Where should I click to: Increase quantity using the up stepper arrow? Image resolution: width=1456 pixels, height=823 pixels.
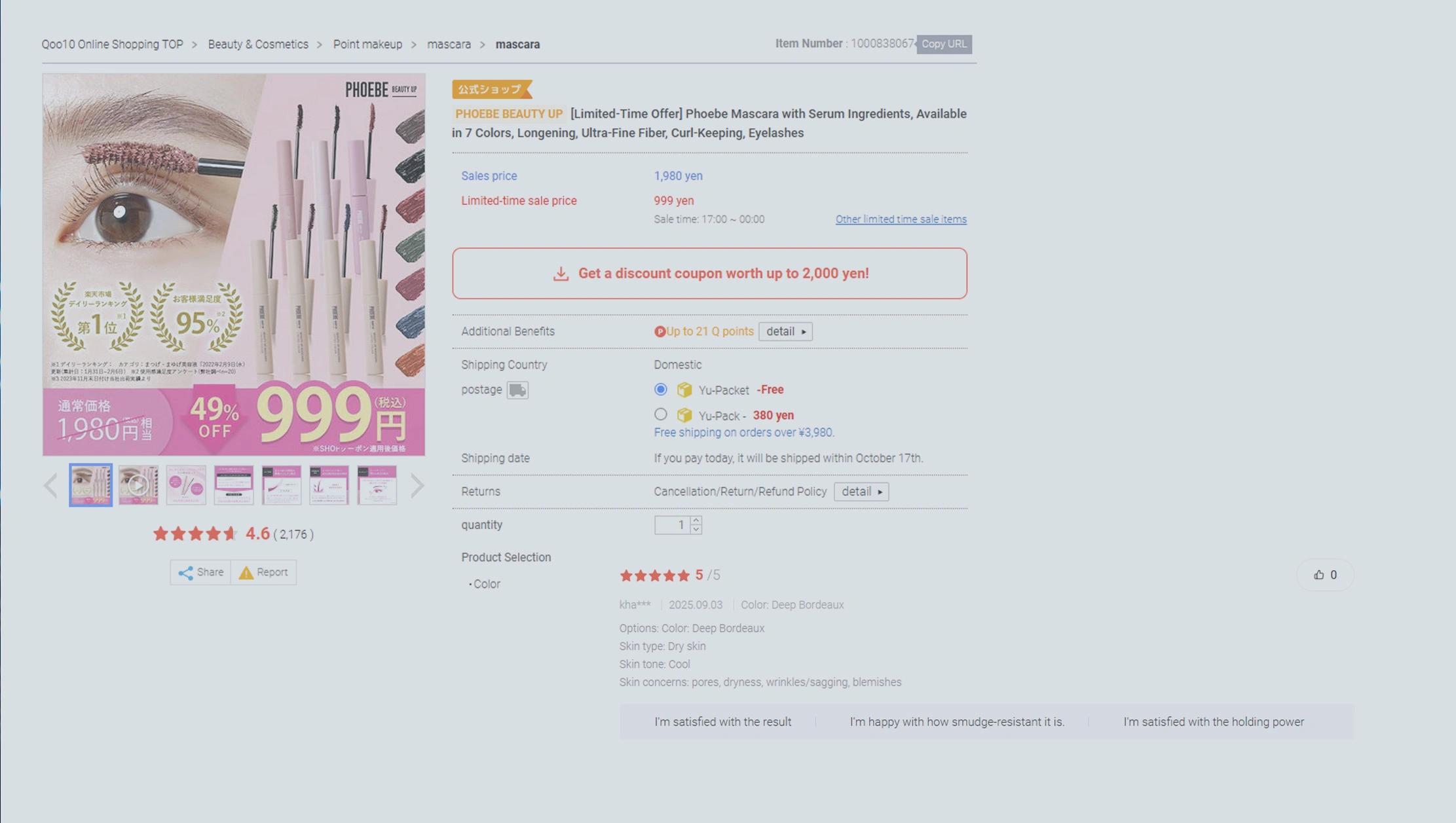(x=696, y=521)
